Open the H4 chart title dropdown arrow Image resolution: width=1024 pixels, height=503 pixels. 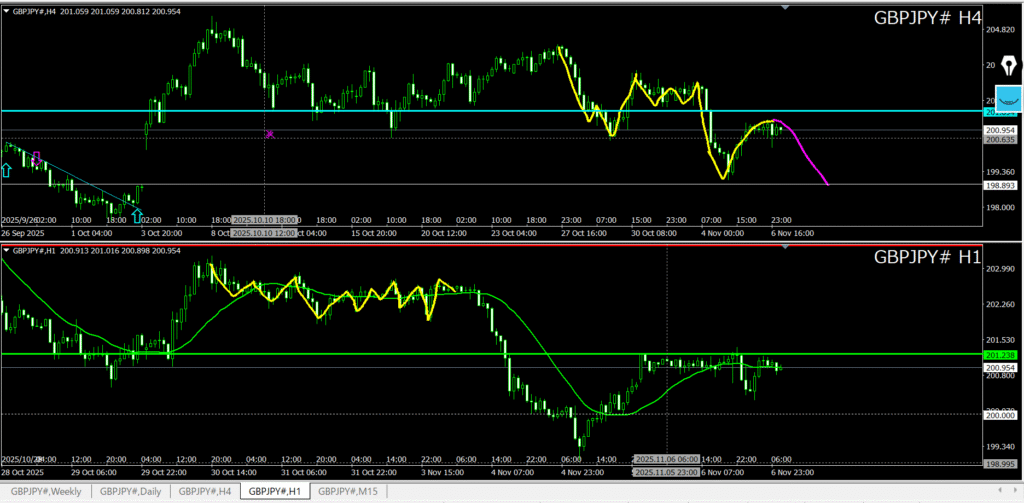(6, 10)
